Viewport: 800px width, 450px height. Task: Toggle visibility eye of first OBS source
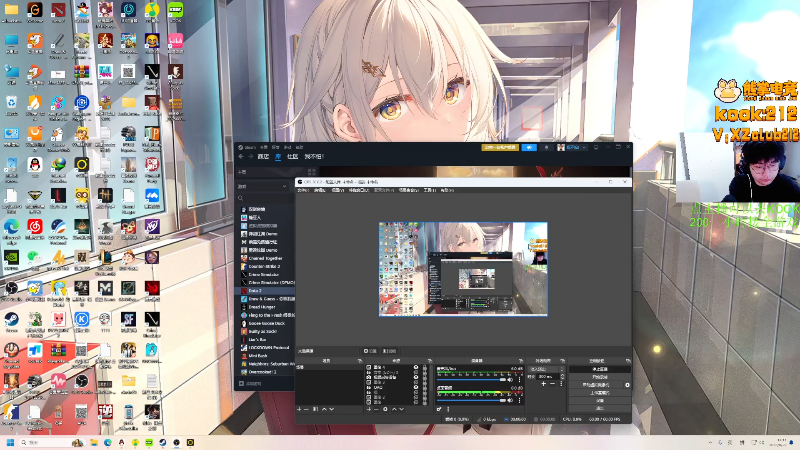point(416,367)
